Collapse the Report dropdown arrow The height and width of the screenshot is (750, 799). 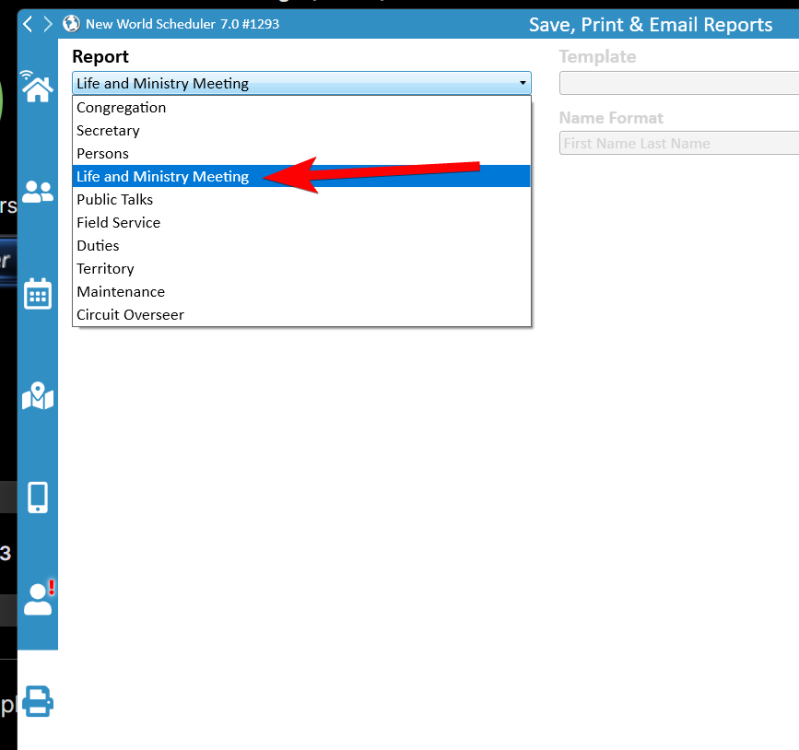(x=522, y=84)
